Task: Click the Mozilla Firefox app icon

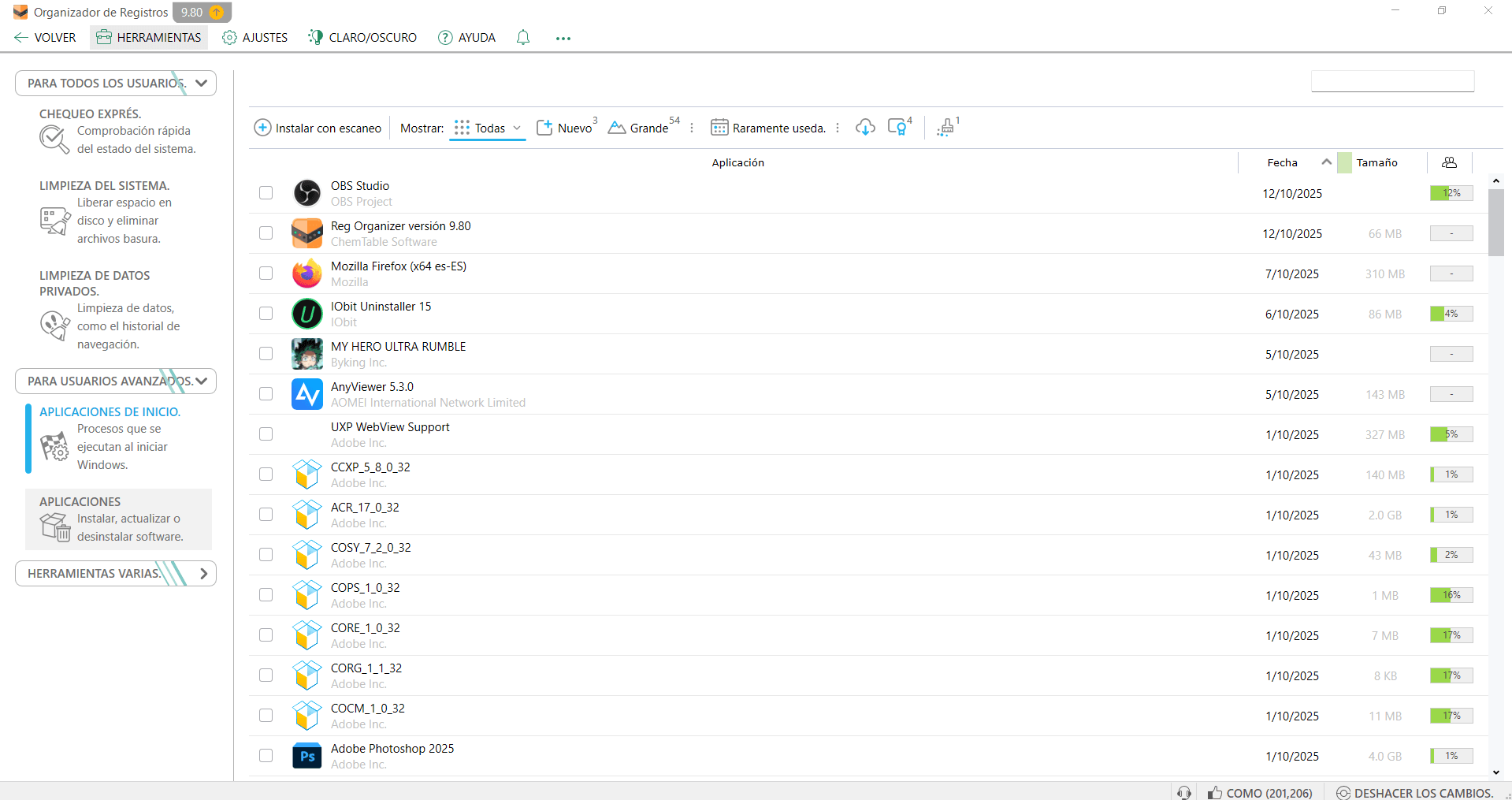Action: [x=306, y=273]
